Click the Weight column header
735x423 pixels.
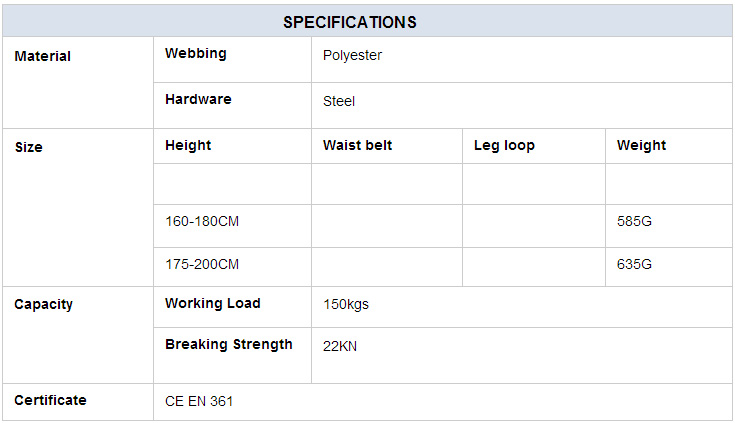pyautogui.click(x=641, y=145)
